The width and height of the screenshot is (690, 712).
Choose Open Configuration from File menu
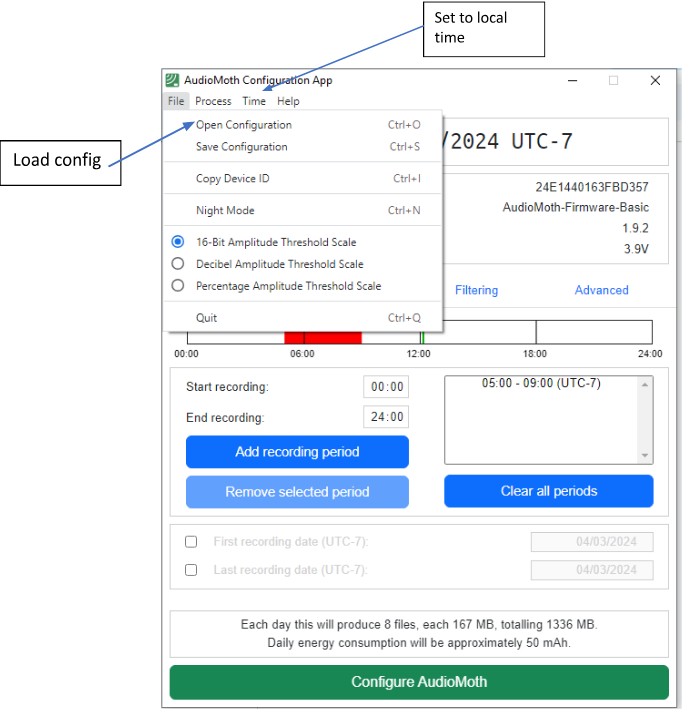[244, 125]
